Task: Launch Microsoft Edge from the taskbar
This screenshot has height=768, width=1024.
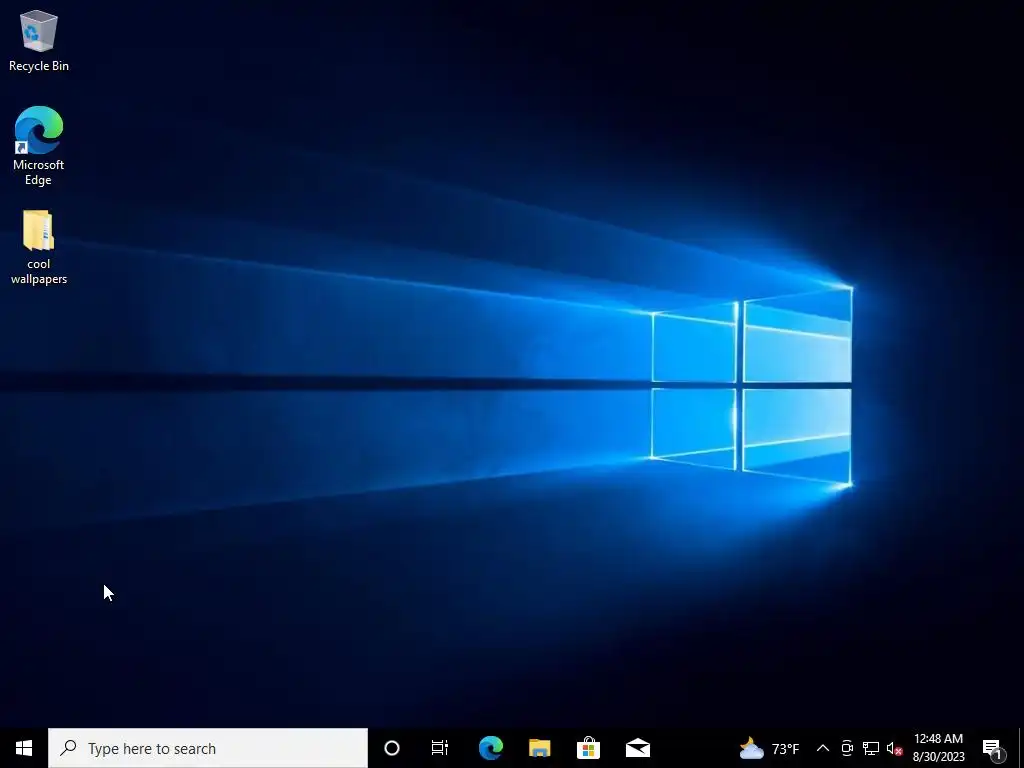Action: click(x=490, y=748)
